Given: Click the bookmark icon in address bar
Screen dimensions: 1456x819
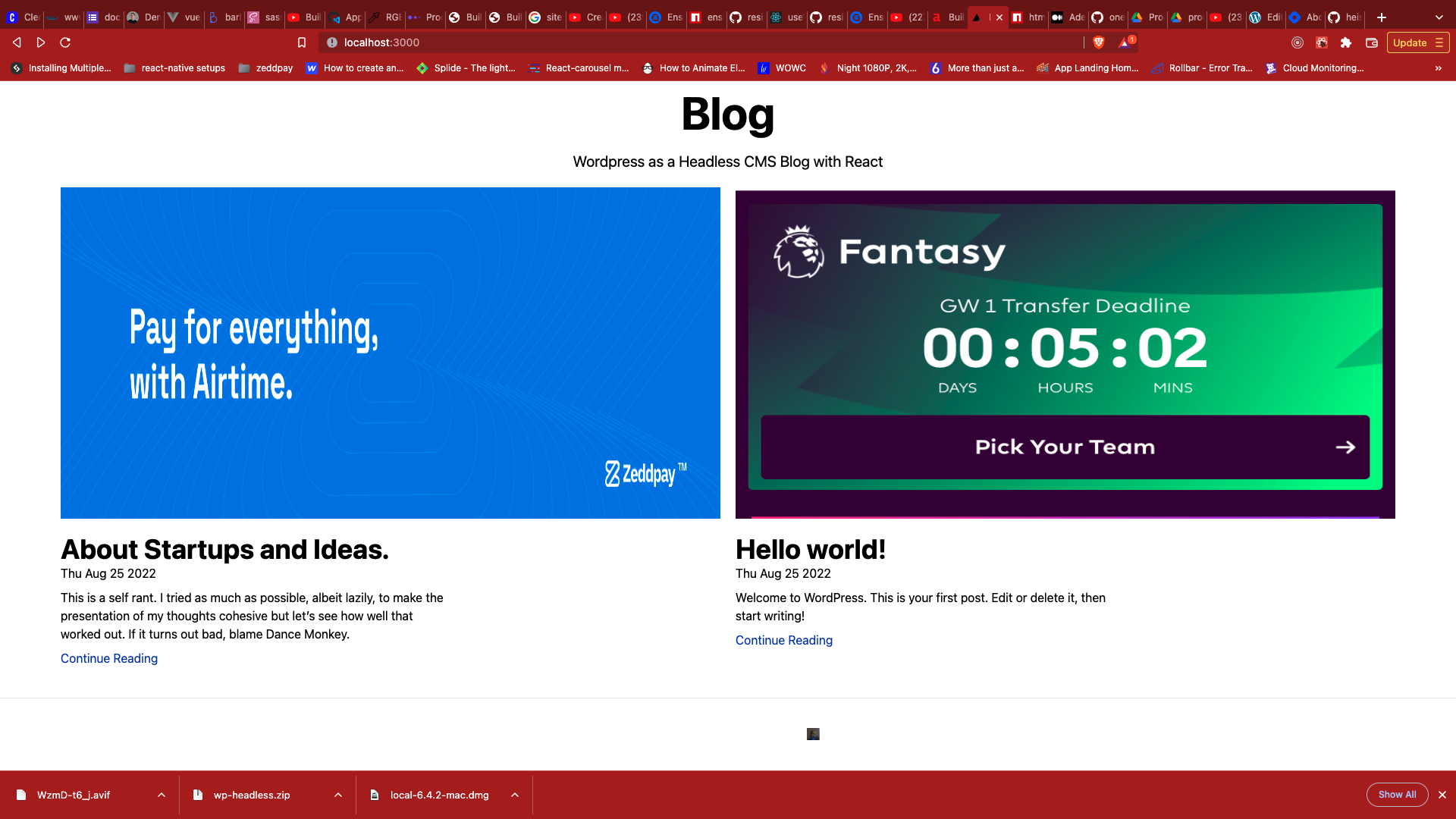Looking at the screenshot, I should click(301, 42).
